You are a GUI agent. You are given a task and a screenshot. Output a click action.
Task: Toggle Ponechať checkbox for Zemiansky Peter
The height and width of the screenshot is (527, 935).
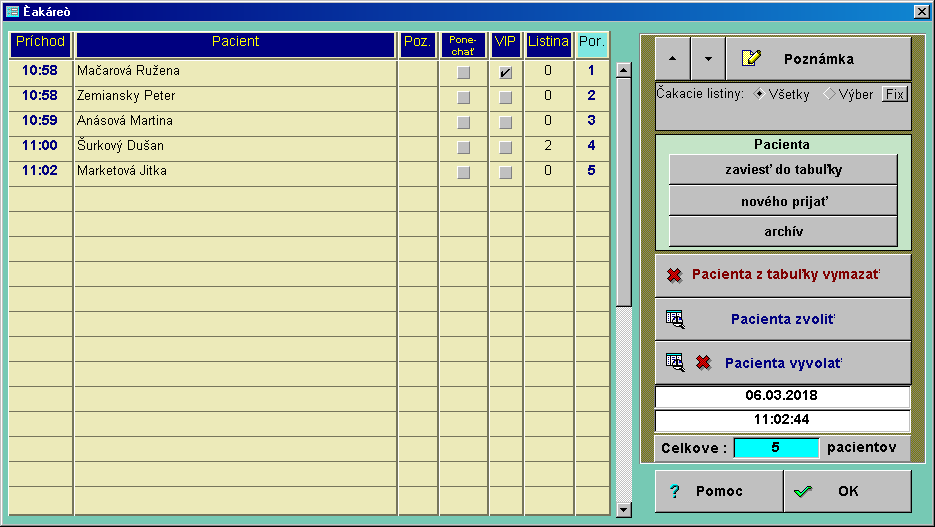tap(463, 98)
